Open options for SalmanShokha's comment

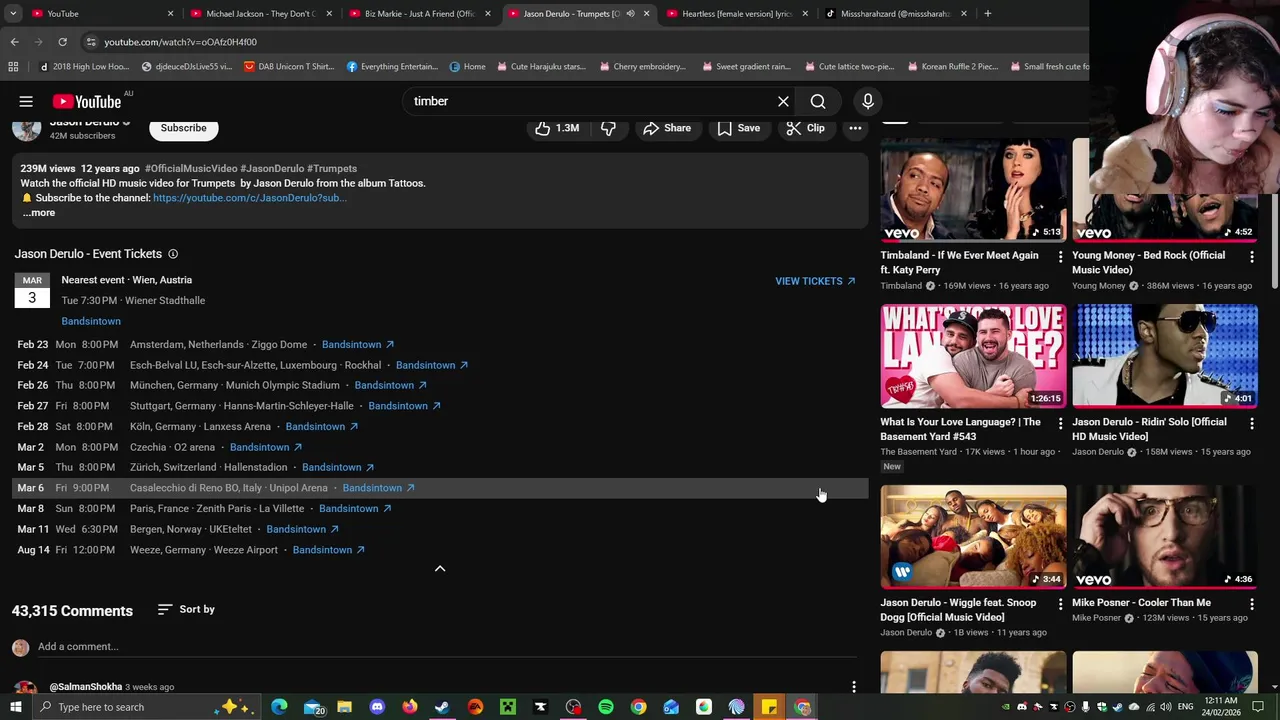pyautogui.click(x=854, y=687)
